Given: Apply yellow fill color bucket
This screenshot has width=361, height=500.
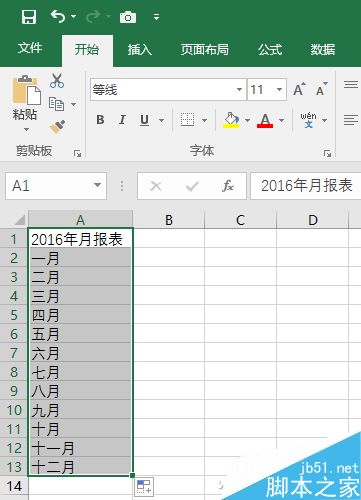Looking at the screenshot, I should click(231, 120).
